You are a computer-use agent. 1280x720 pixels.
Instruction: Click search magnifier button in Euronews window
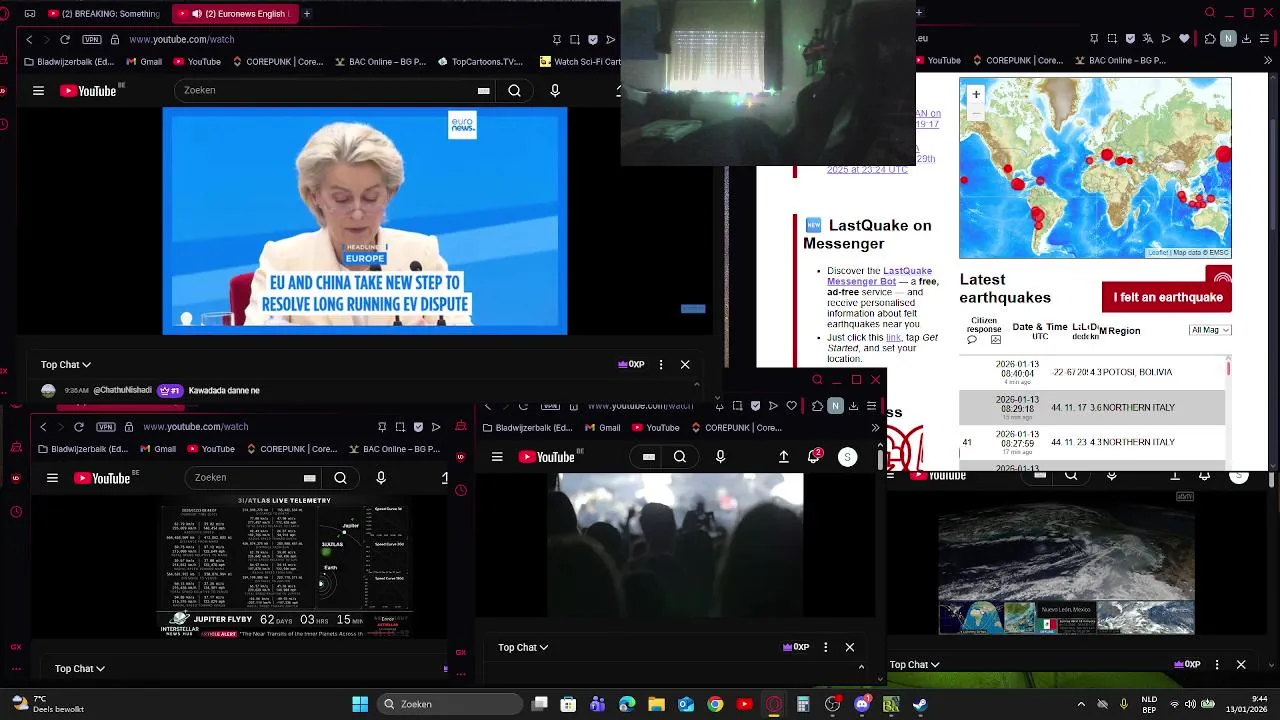[x=514, y=90]
